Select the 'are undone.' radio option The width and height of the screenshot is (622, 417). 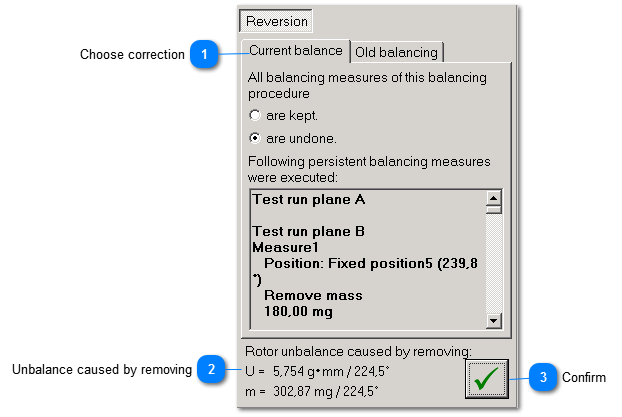(x=255, y=138)
